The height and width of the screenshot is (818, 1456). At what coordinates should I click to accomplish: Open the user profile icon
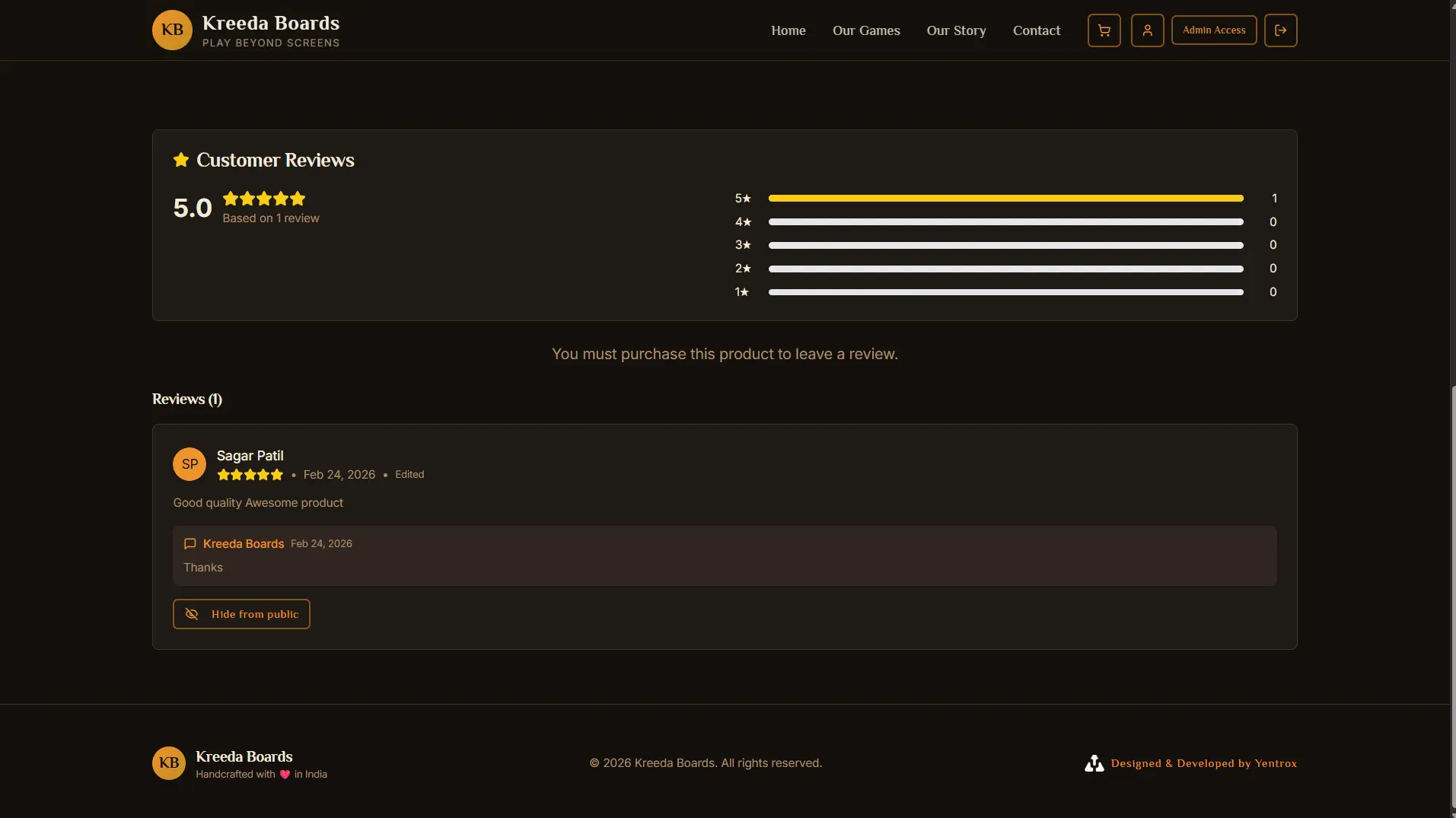(x=1147, y=30)
